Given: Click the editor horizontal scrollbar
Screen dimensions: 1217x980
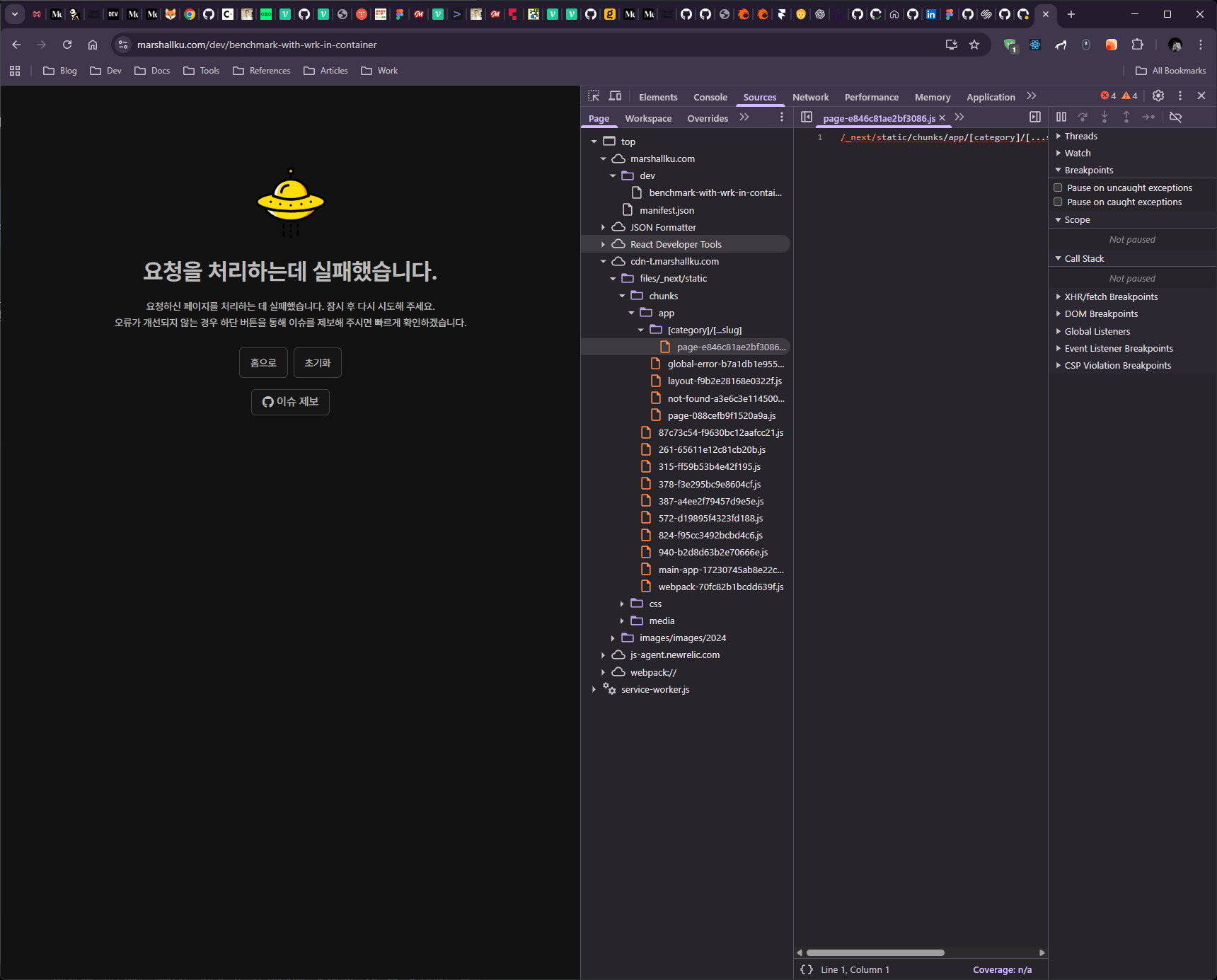Looking at the screenshot, I should (x=875, y=952).
